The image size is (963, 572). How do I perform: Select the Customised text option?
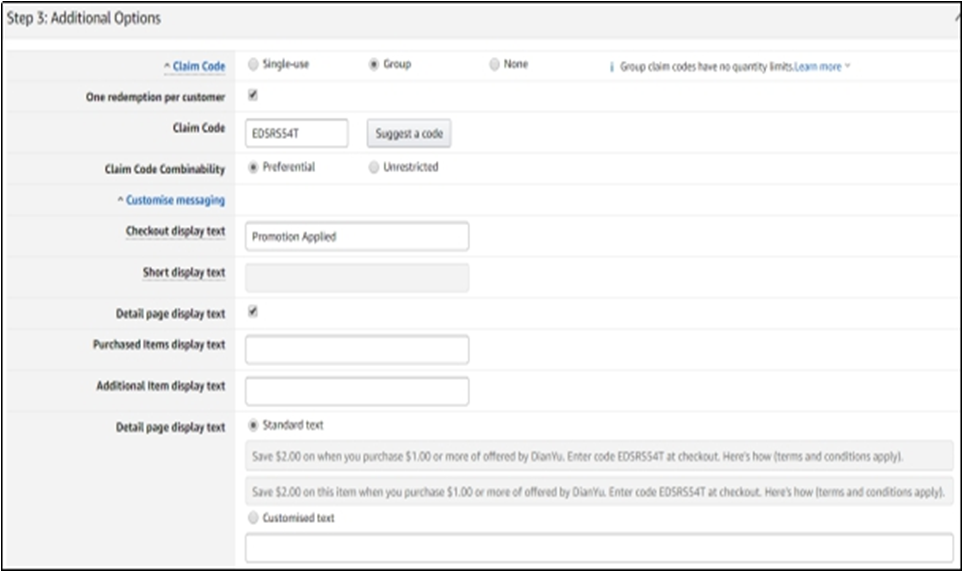pyautogui.click(x=252, y=518)
